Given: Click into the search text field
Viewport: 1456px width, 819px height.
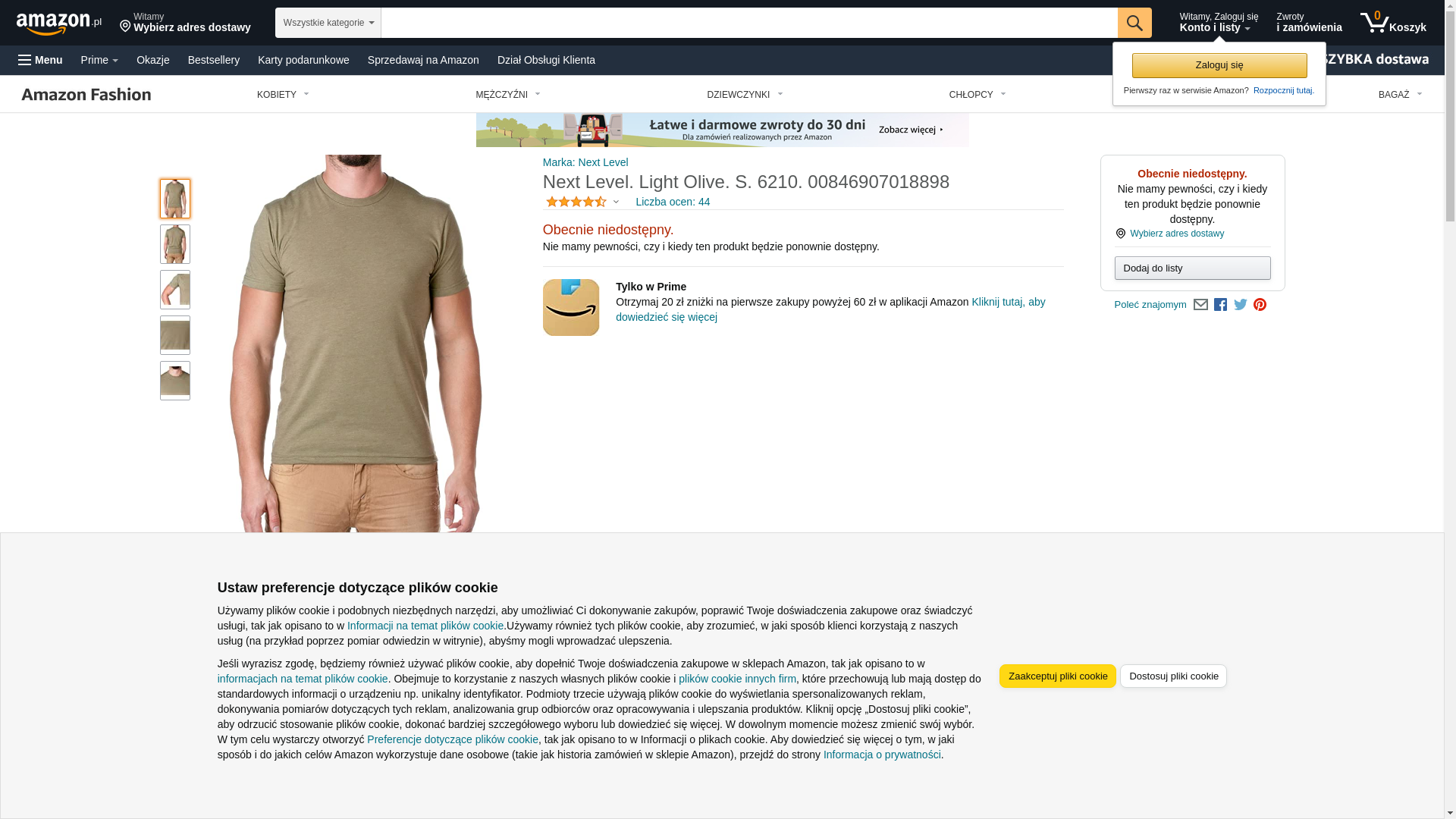Looking at the screenshot, I should click(748, 23).
